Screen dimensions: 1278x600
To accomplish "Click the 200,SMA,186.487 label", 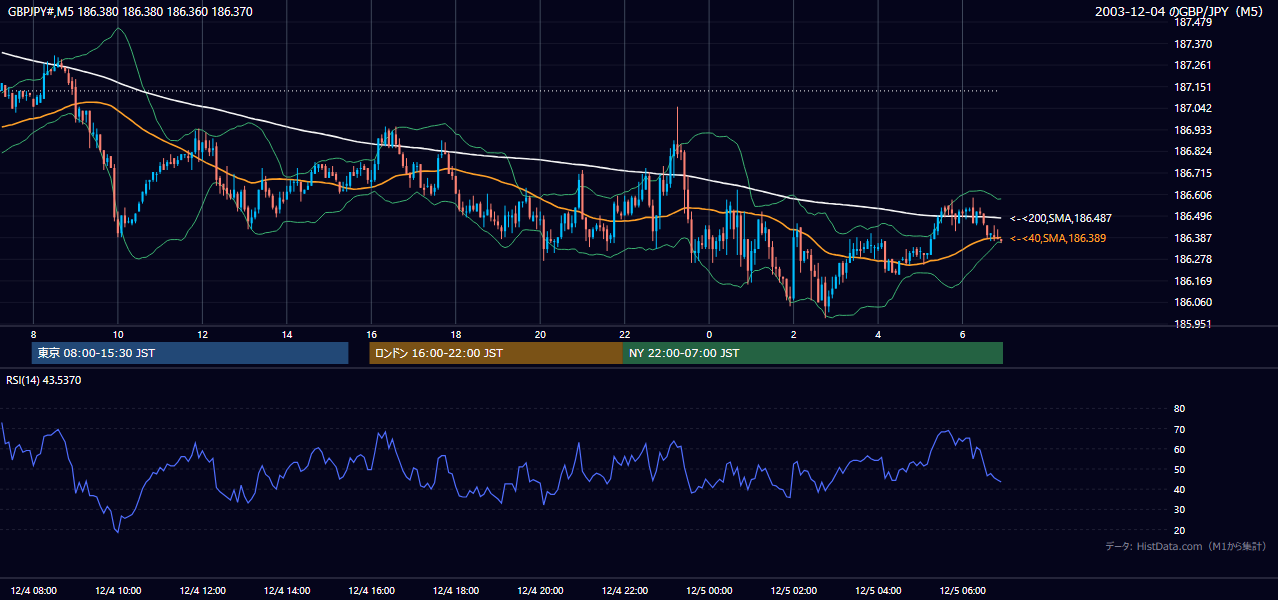I will point(1061,218).
